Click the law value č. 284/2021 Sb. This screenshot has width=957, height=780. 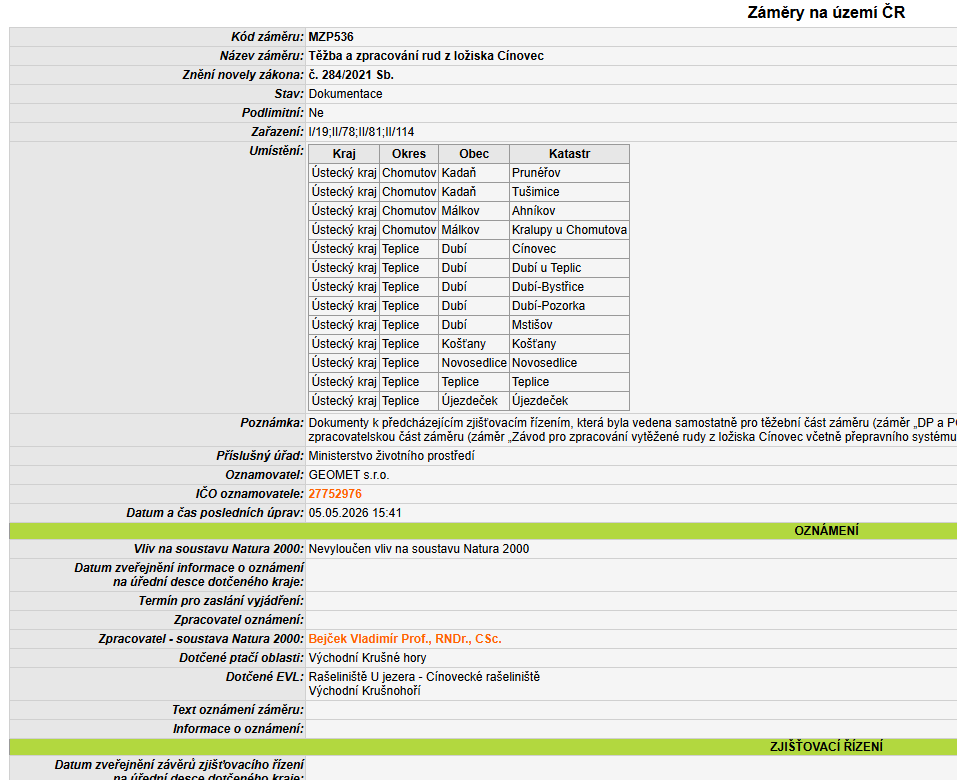tap(351, 74)
